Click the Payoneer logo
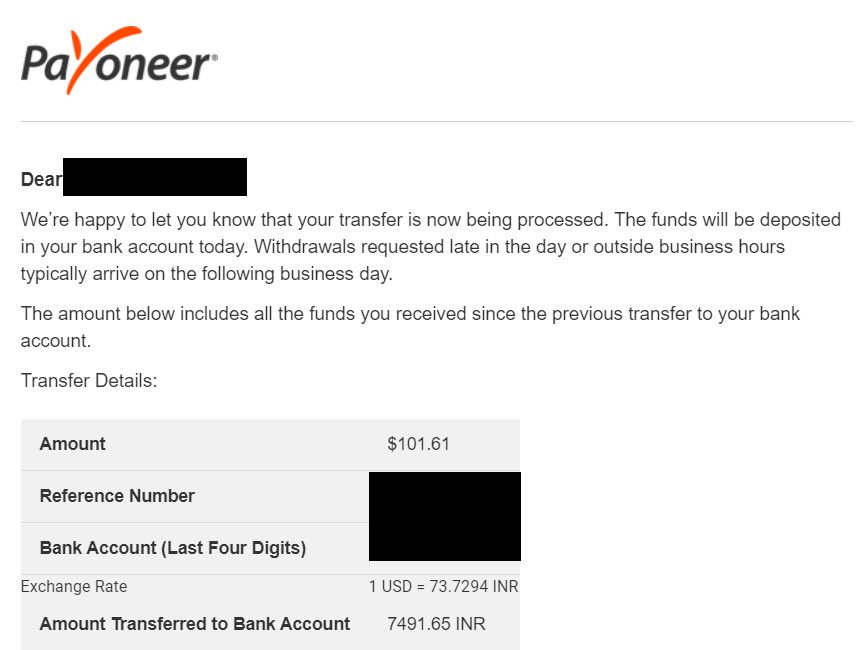Image resolution: width=865 pixels, height=650 pixels. [119, 60]
